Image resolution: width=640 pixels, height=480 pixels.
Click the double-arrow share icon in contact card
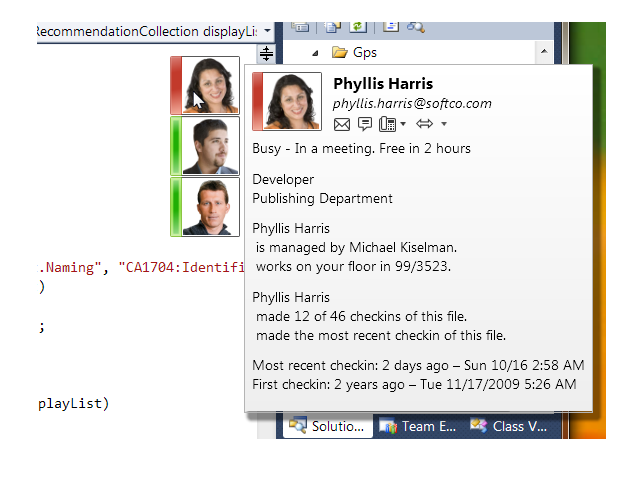(424, 124)
